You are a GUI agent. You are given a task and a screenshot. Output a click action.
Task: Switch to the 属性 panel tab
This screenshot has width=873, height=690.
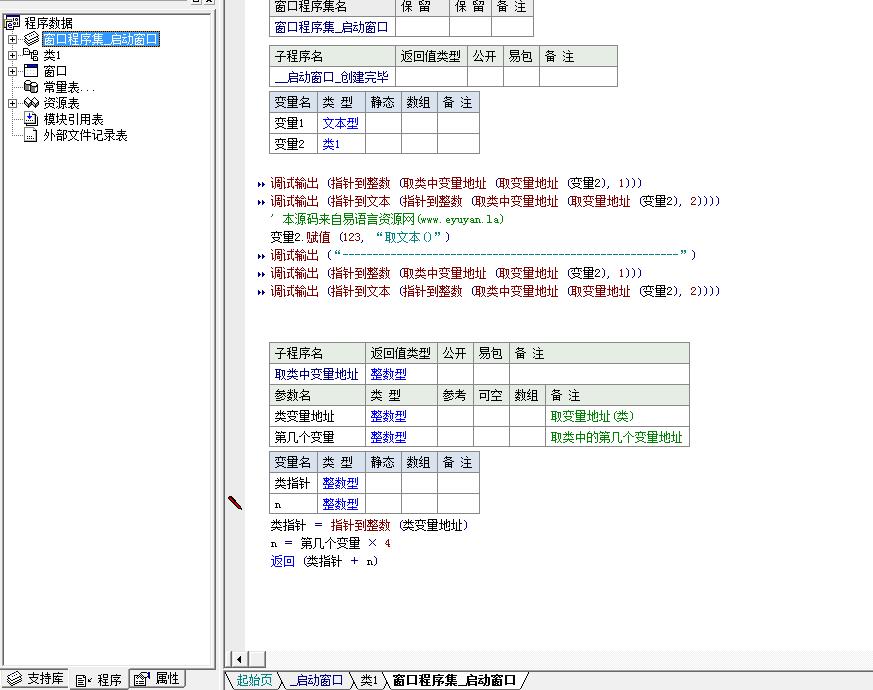pos(158,679)
